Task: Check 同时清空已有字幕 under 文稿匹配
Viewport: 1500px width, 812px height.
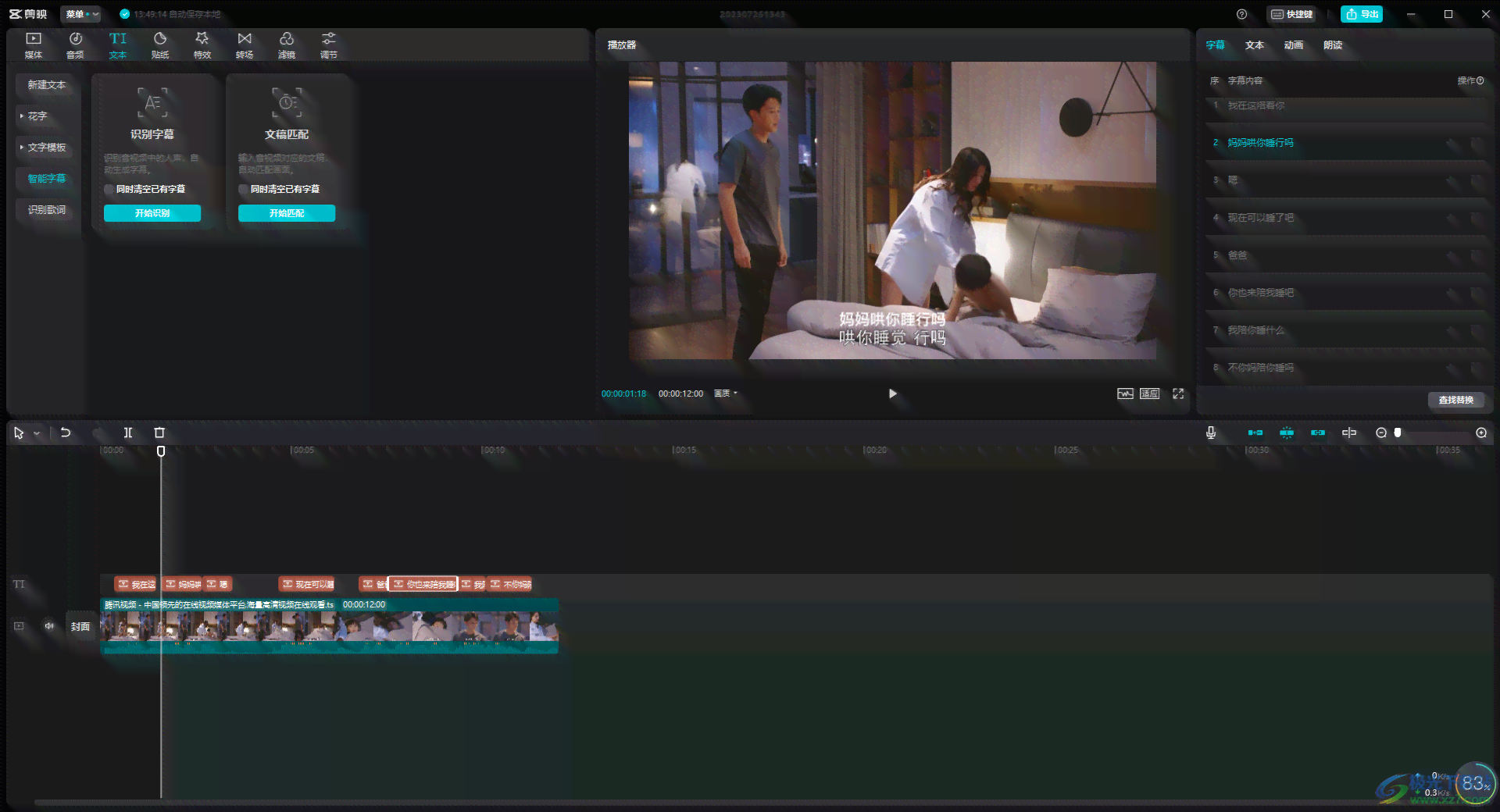Action: pos(244,189)
